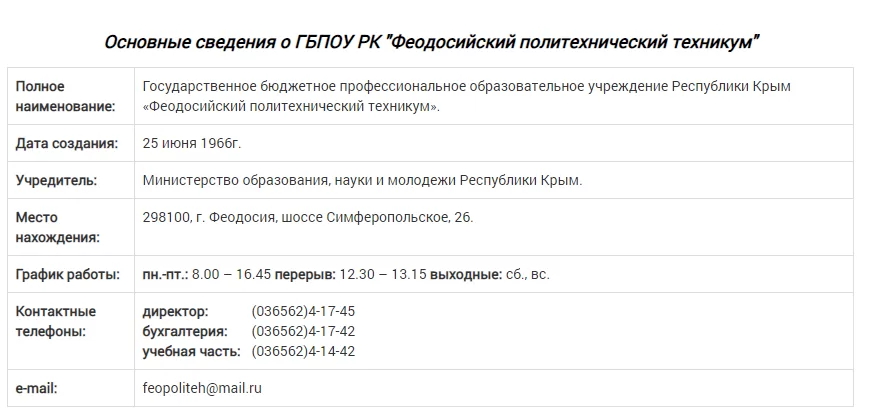Select the бухгалтерия phone number (036562)4-17-42
Screen dimensions: 871x420
(x=303, y=331)
